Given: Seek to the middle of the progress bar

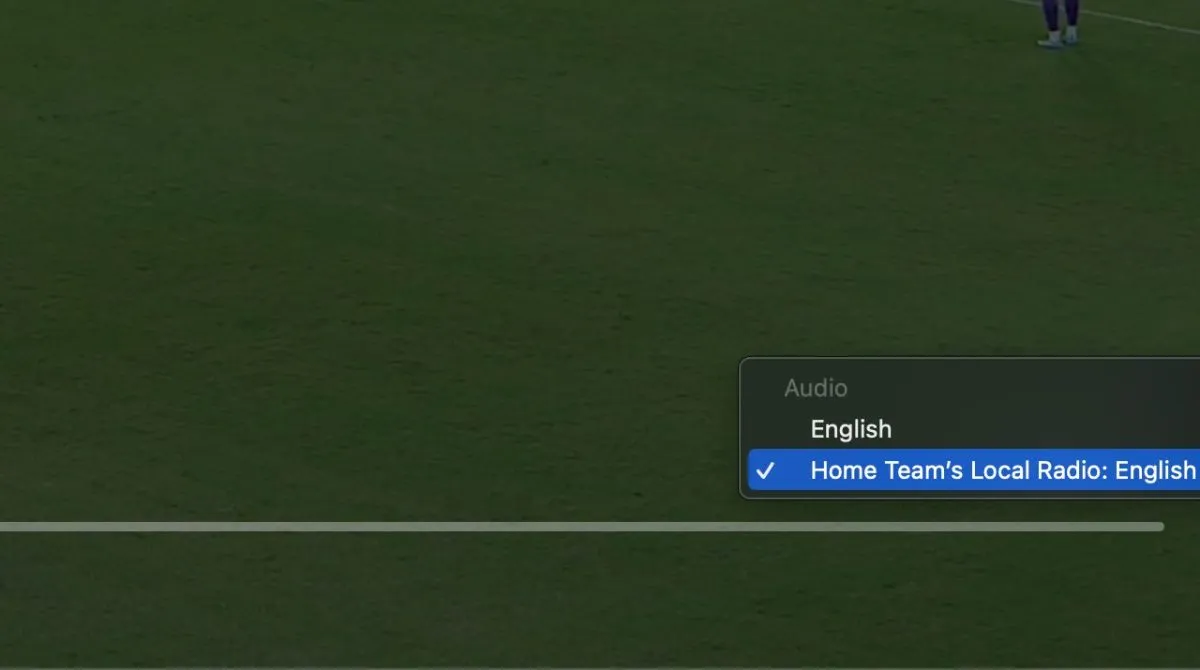Looking at the screenshot, I should [582, 526].
